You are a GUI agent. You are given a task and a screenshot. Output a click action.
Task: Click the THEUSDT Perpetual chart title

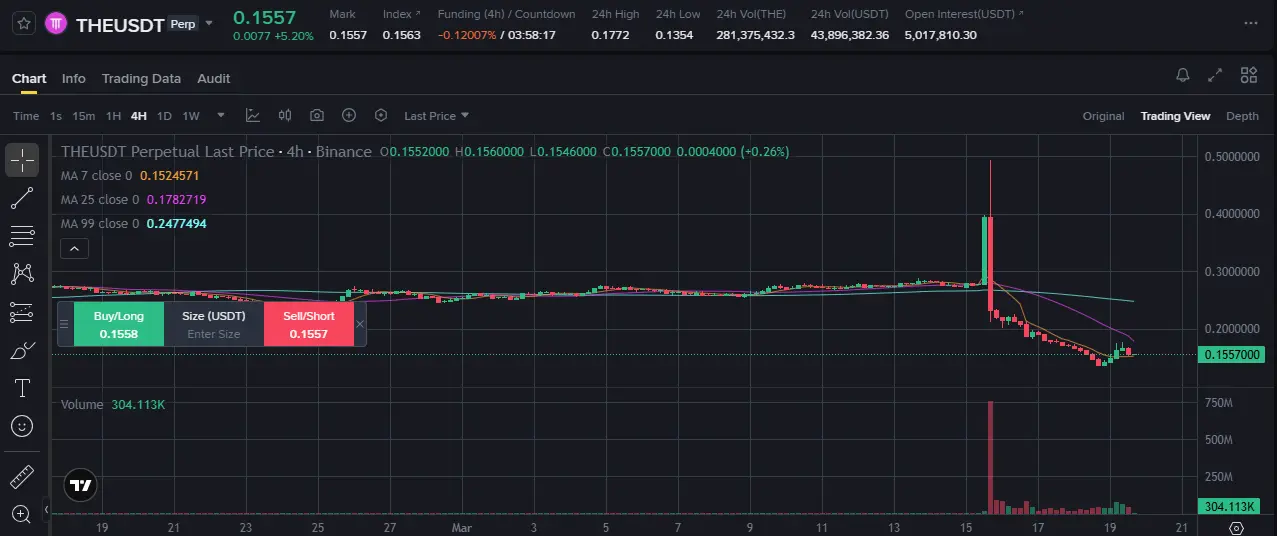tap(216, 152)
